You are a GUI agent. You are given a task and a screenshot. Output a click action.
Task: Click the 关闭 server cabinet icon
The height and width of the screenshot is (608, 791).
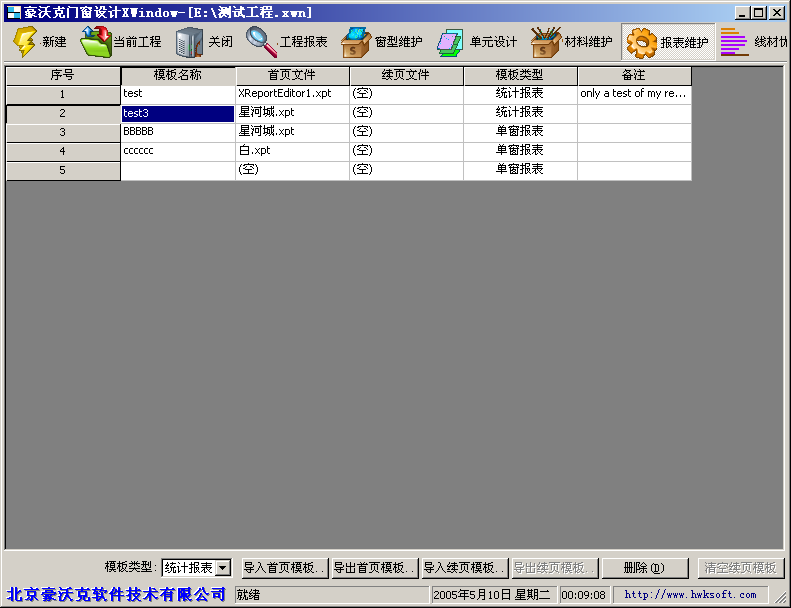pyautogui.click(x=189, y=42)
